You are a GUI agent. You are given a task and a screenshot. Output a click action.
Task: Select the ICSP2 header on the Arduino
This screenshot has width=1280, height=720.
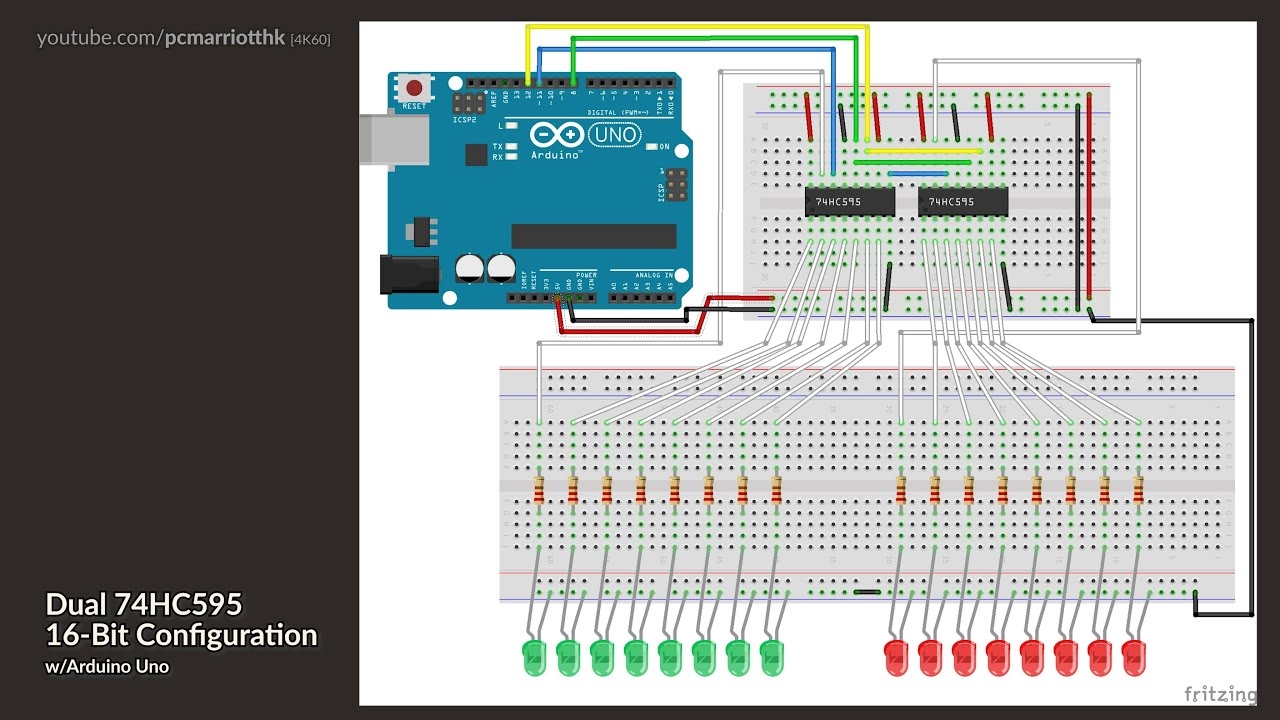tap(469, 102)
